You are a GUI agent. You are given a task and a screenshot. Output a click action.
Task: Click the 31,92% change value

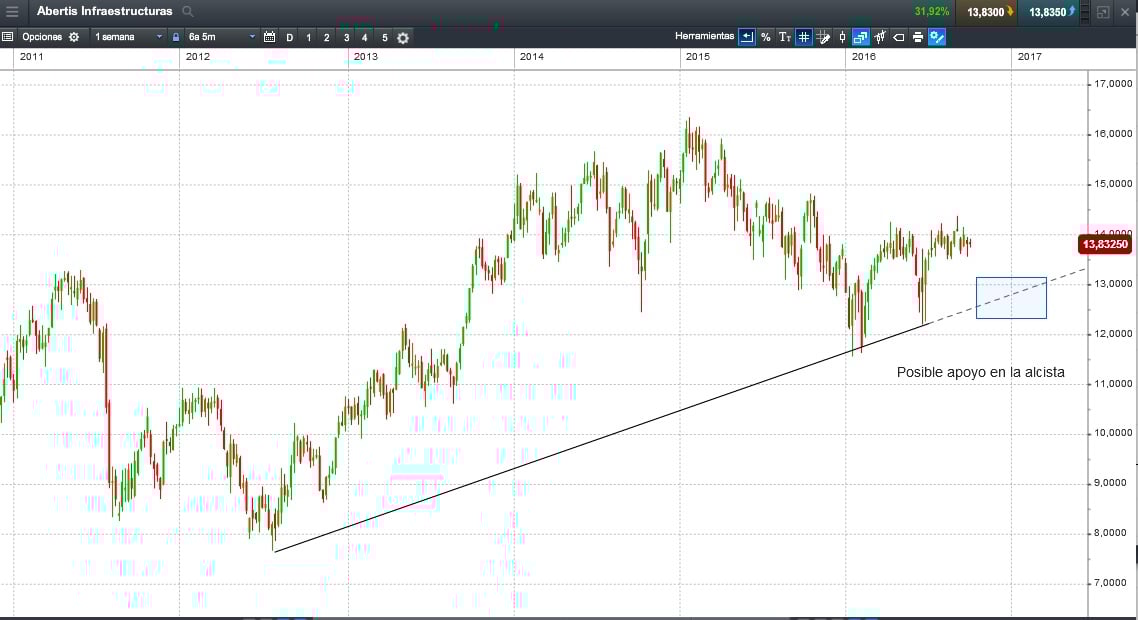click(x=932, y=12)
